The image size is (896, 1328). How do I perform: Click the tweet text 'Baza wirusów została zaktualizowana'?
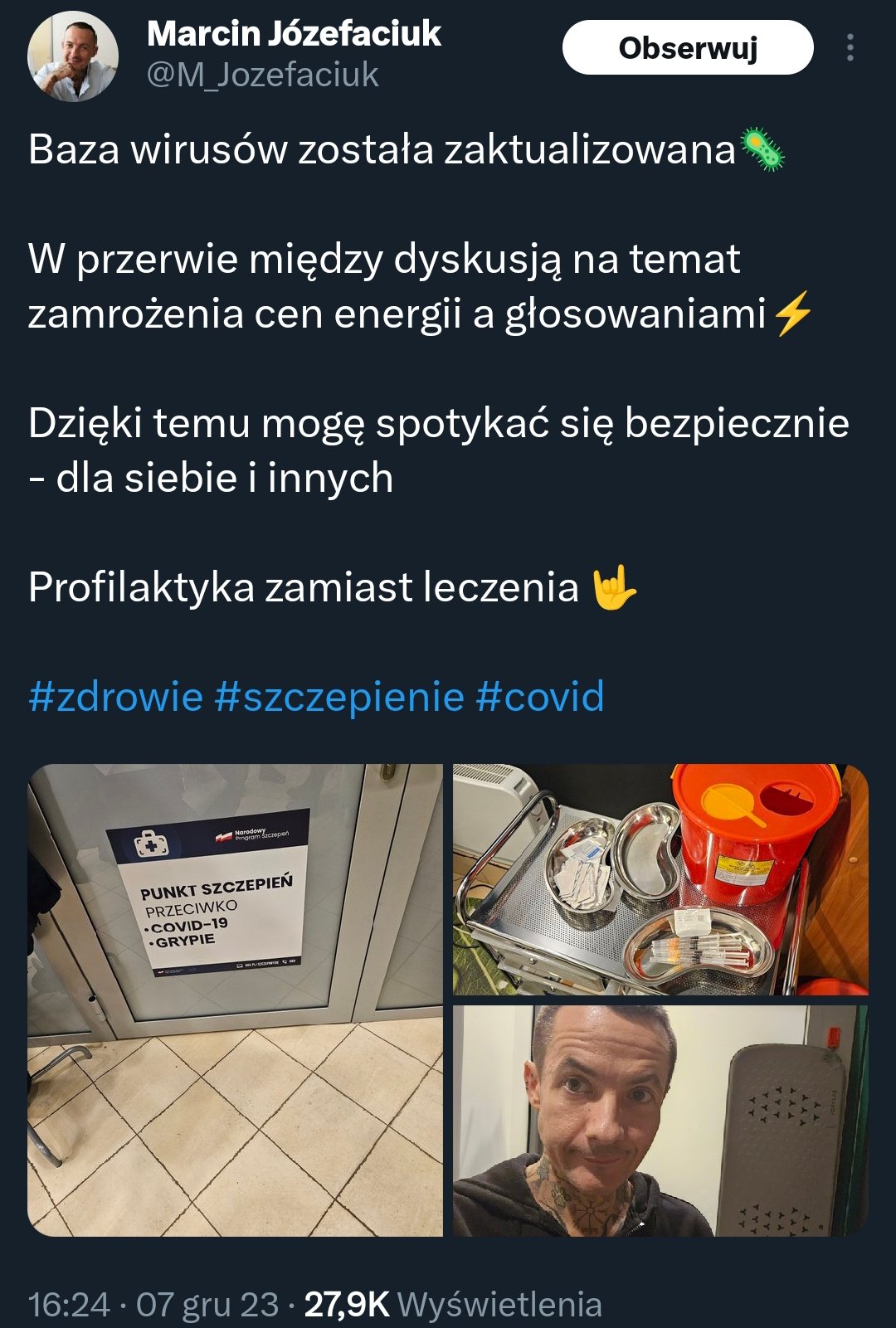382,150
